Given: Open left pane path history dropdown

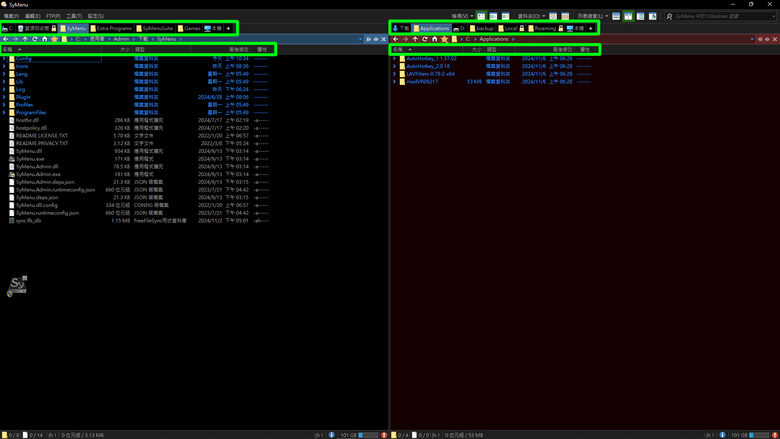Looking at the screenshot, I should 360,39.
